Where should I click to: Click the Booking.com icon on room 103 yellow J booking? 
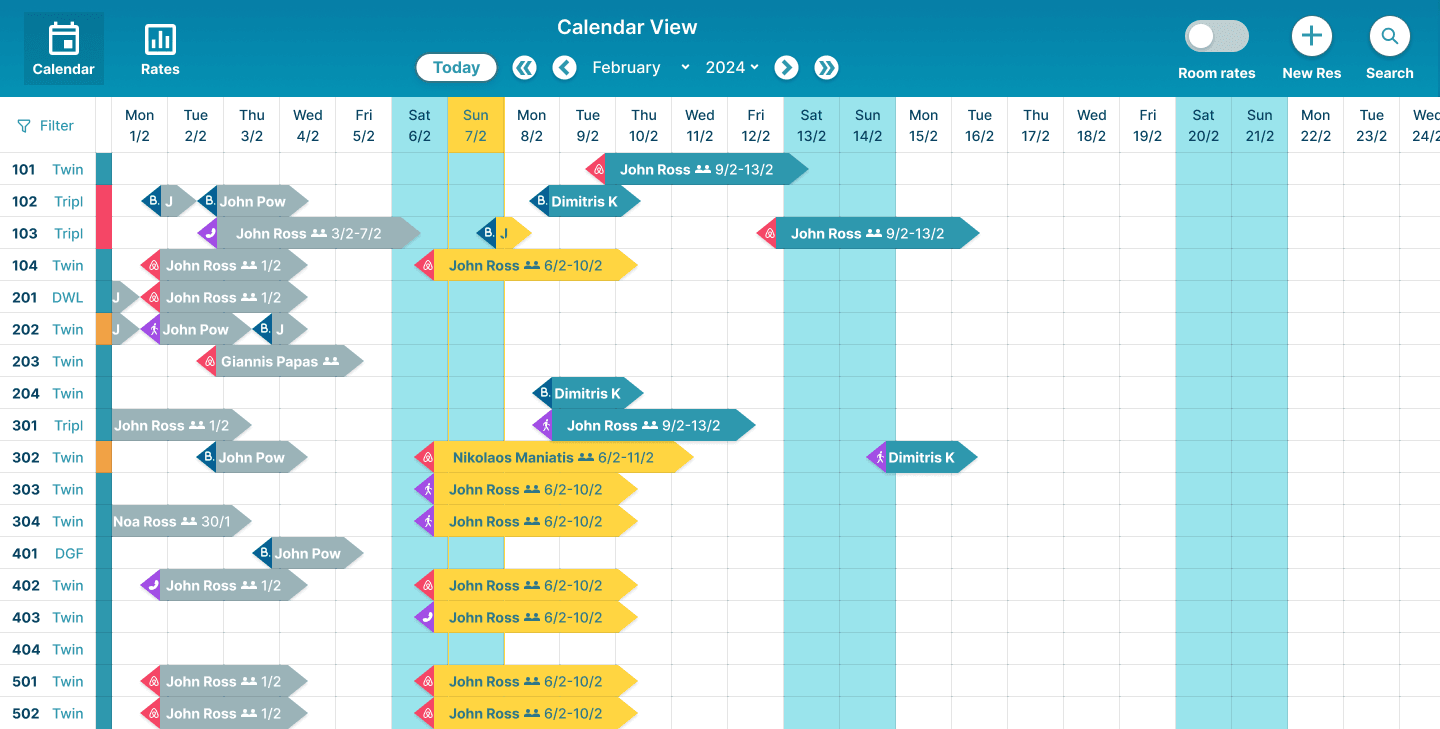tap(487, 233)
